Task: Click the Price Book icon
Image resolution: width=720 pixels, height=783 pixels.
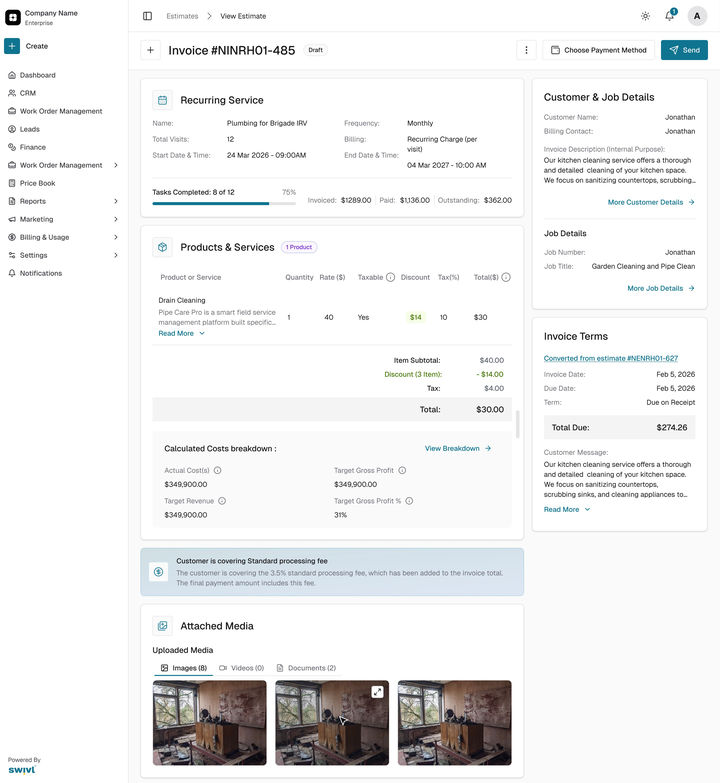Action: coord(12,183)
